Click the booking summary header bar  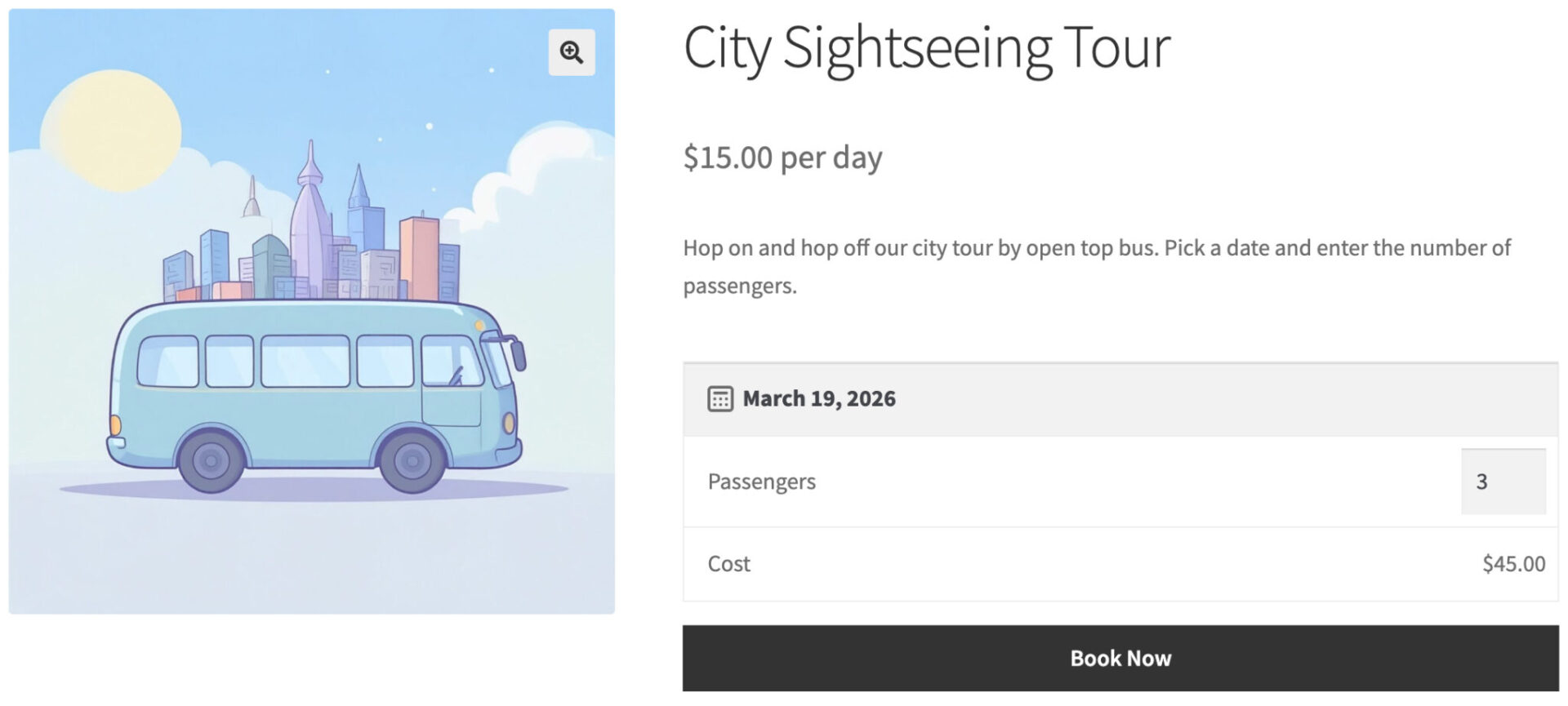(1119, 398)
